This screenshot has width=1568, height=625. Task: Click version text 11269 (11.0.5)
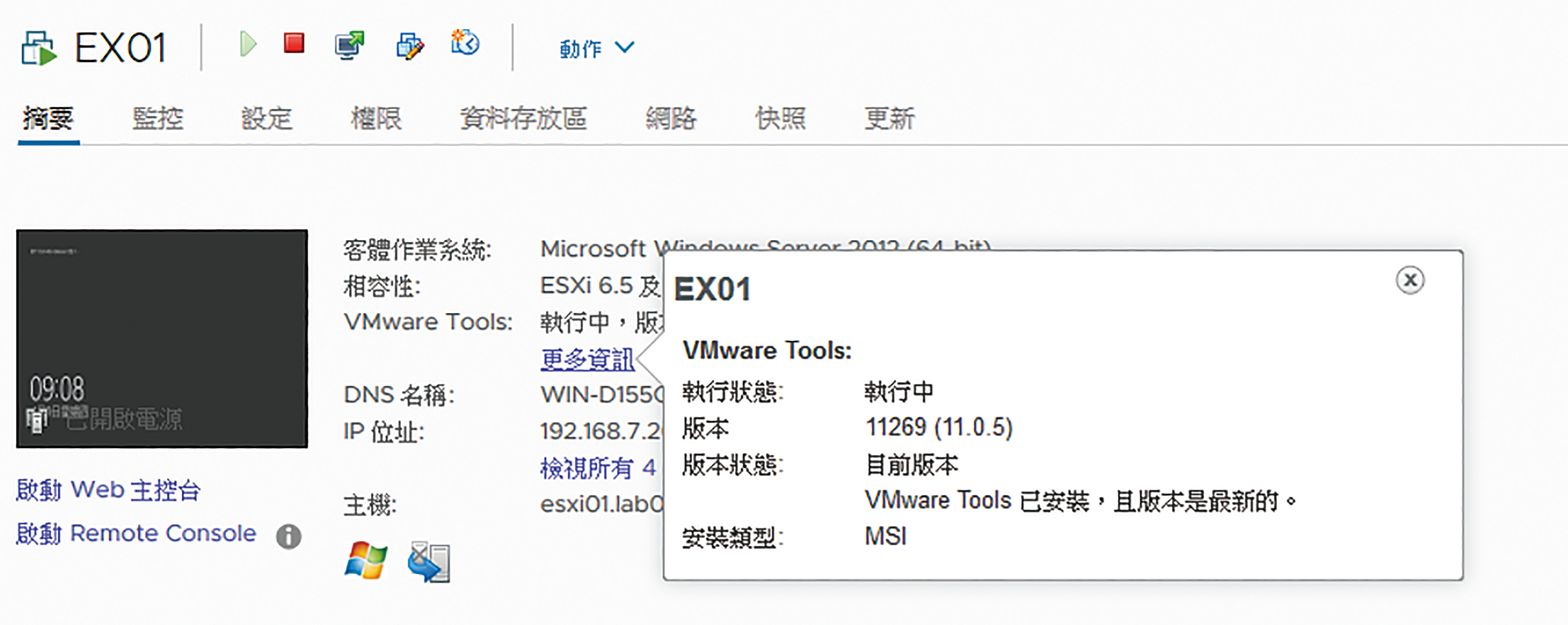(x=939, y=427)
